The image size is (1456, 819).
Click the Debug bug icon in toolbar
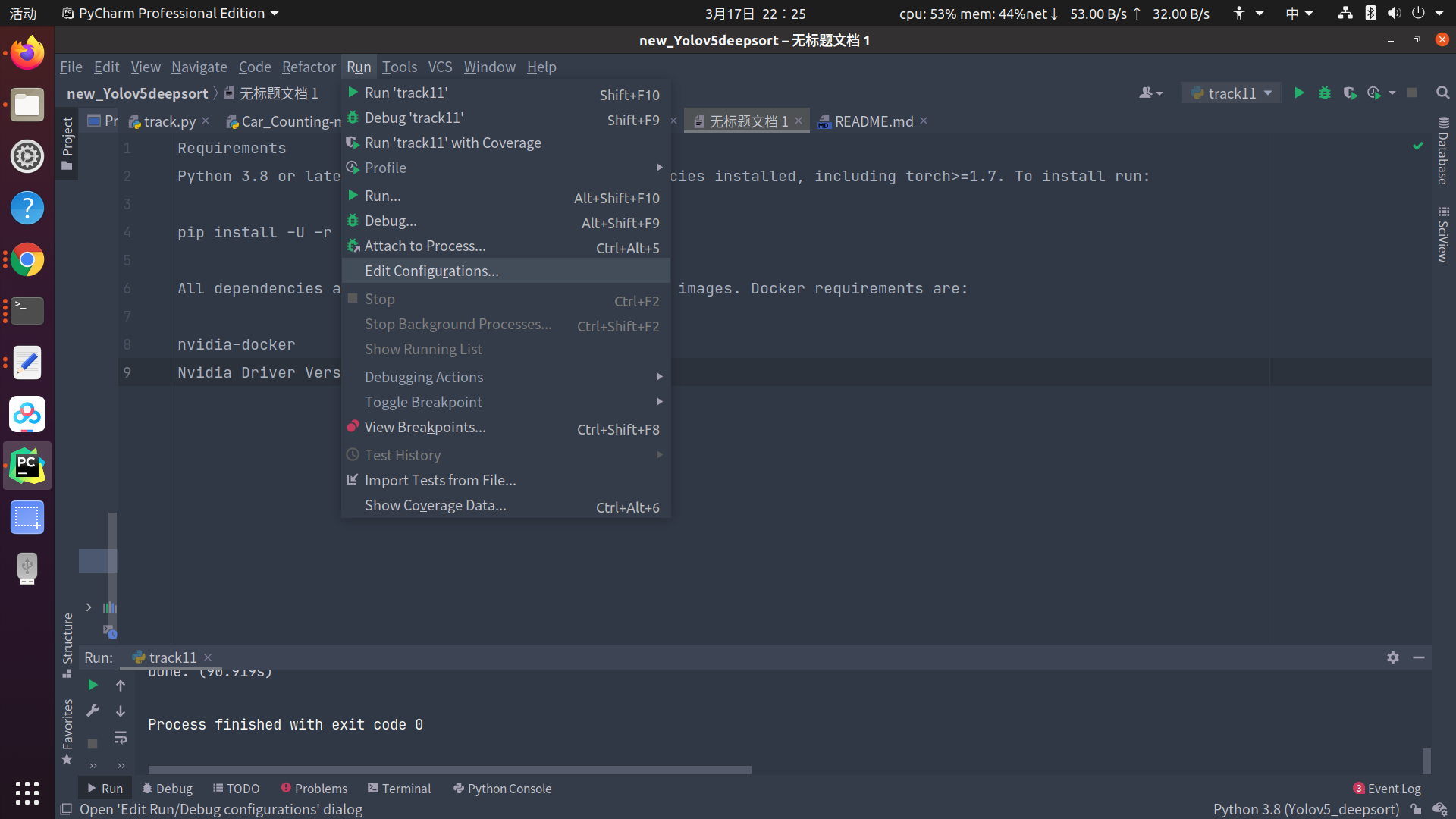[x=1325, y=93]
